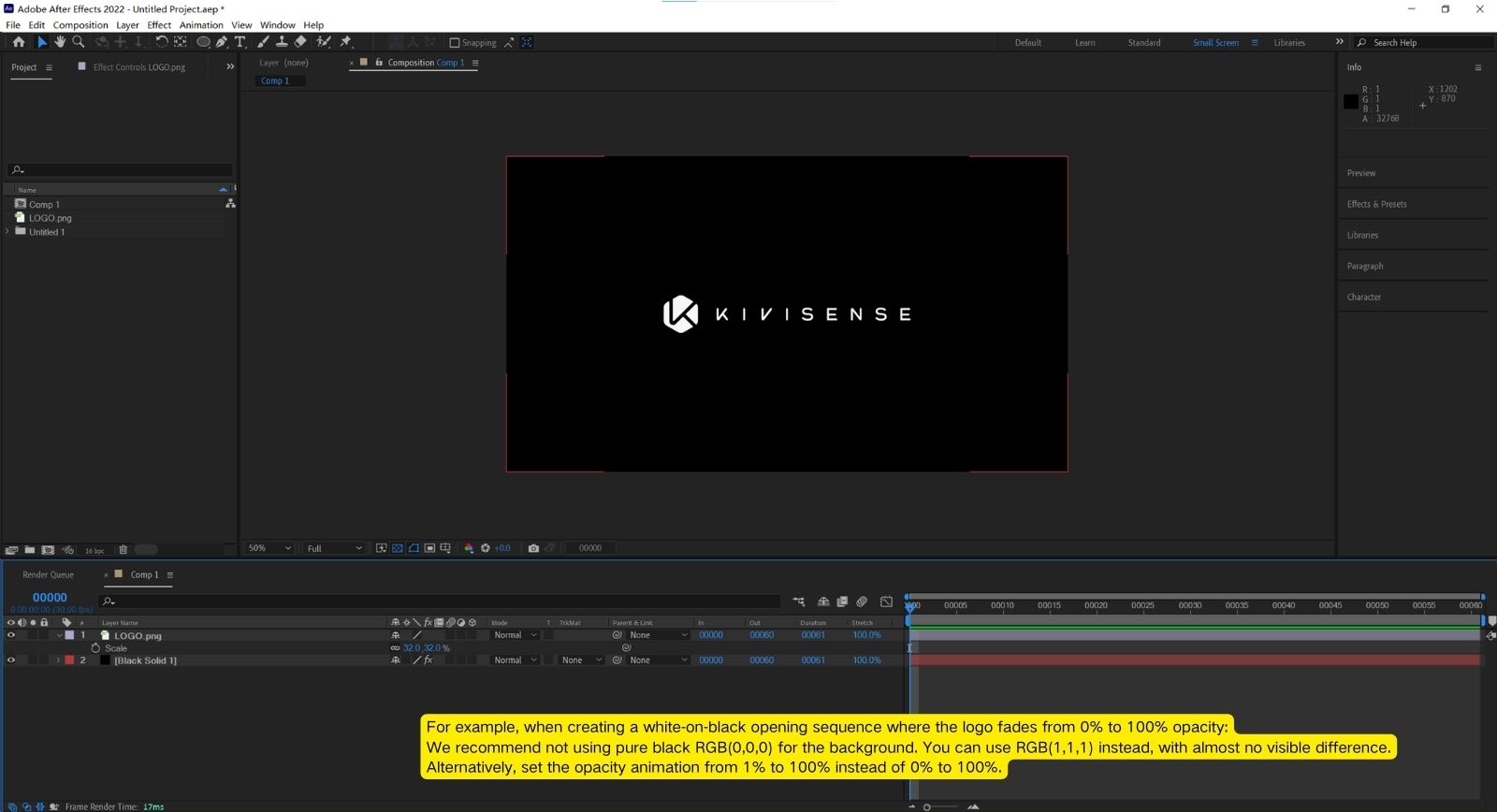1497x812 pixels.
Task: Select the Clone Stamp tool
Action: 282,42
